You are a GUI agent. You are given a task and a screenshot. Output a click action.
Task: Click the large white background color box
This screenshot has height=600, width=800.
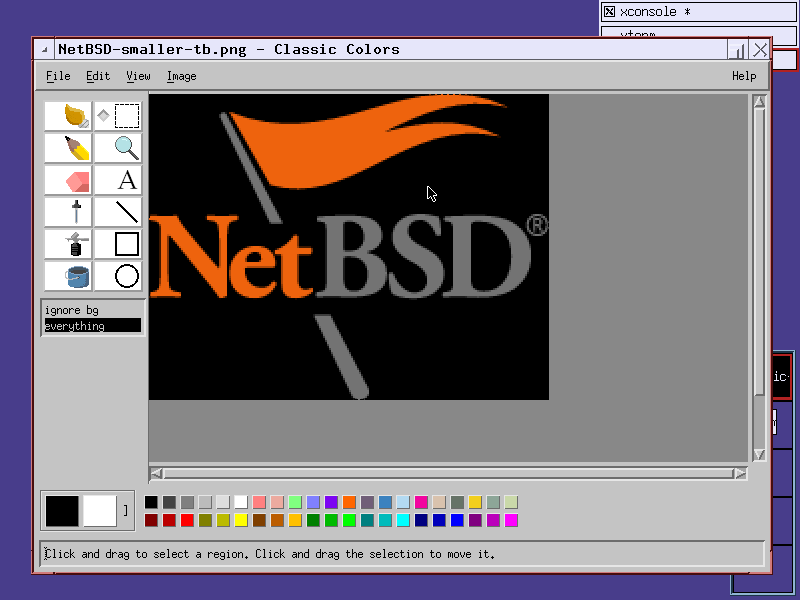point(100,511)
